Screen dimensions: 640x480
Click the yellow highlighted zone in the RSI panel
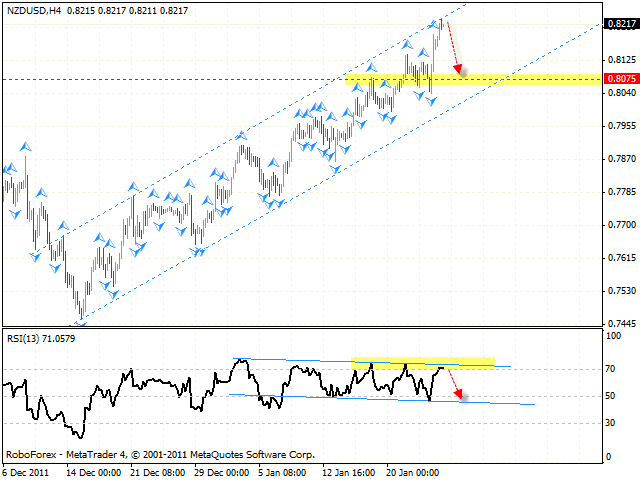pos(422,362)
